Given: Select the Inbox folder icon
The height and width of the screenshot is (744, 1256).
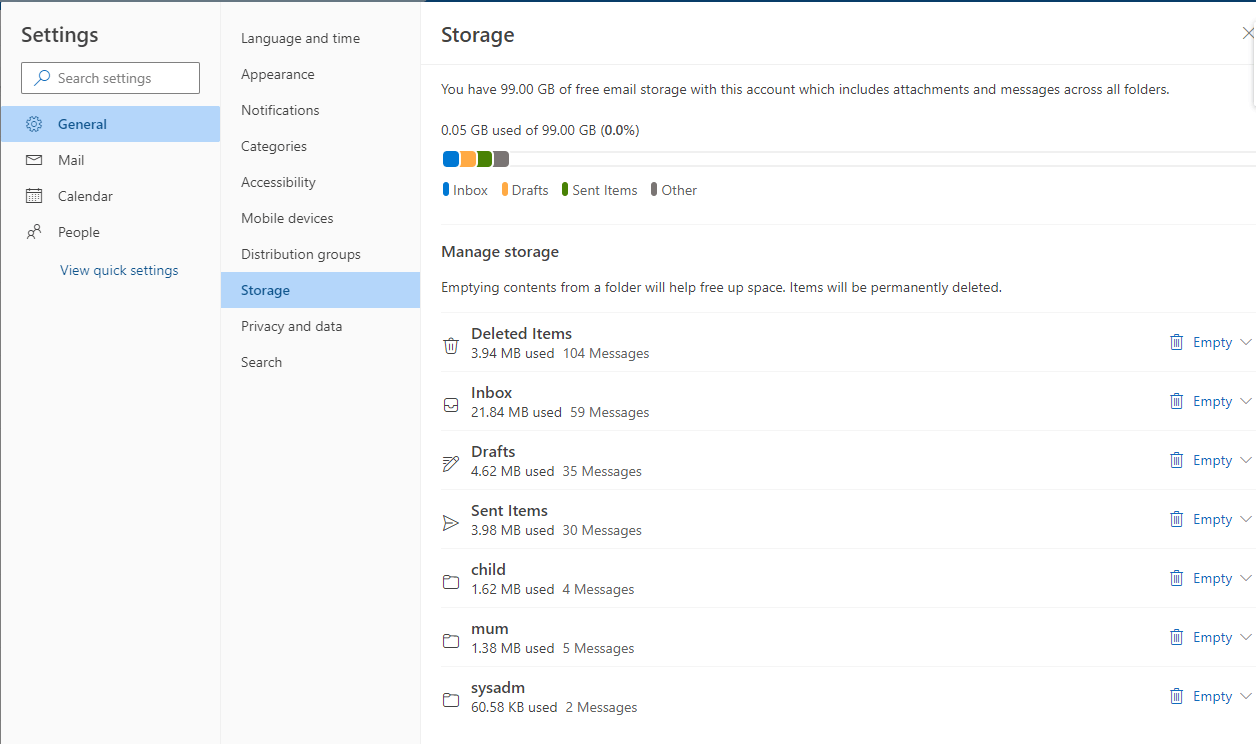Looking at the screenshot, I should pyautogui.click(x=451, y=404).
